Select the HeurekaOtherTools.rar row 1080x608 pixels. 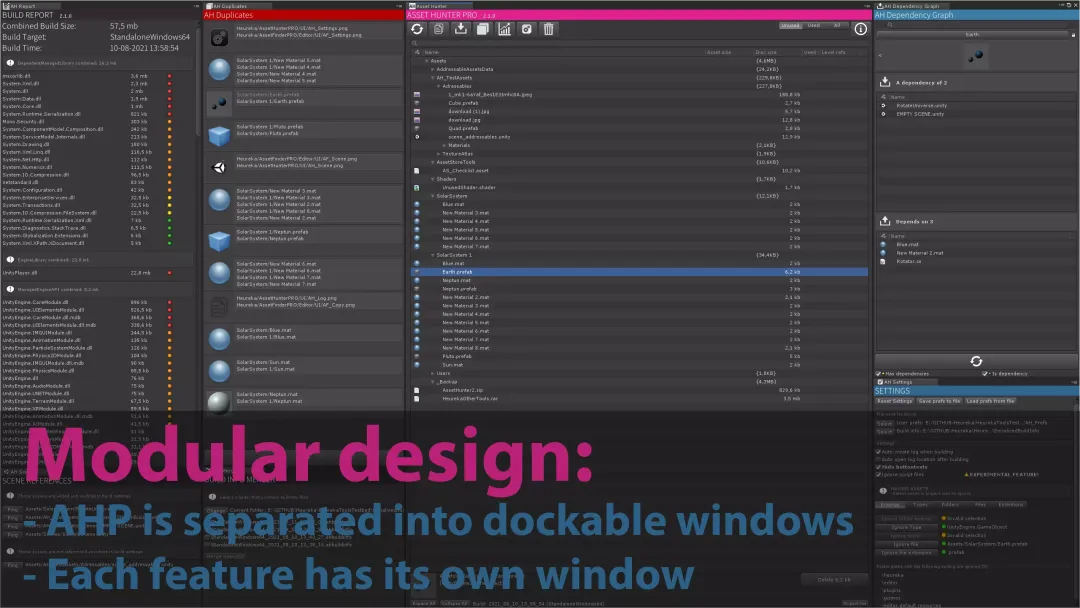(x=639, y=398)
